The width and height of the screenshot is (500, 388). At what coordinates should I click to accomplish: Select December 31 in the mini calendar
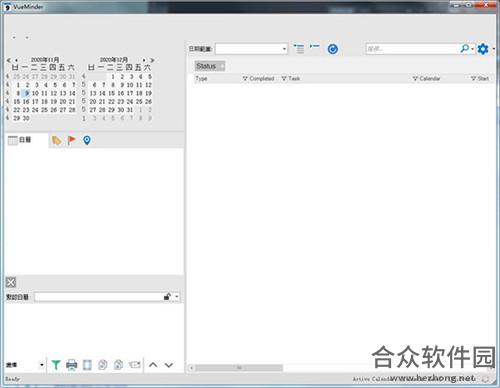(130, 110)
